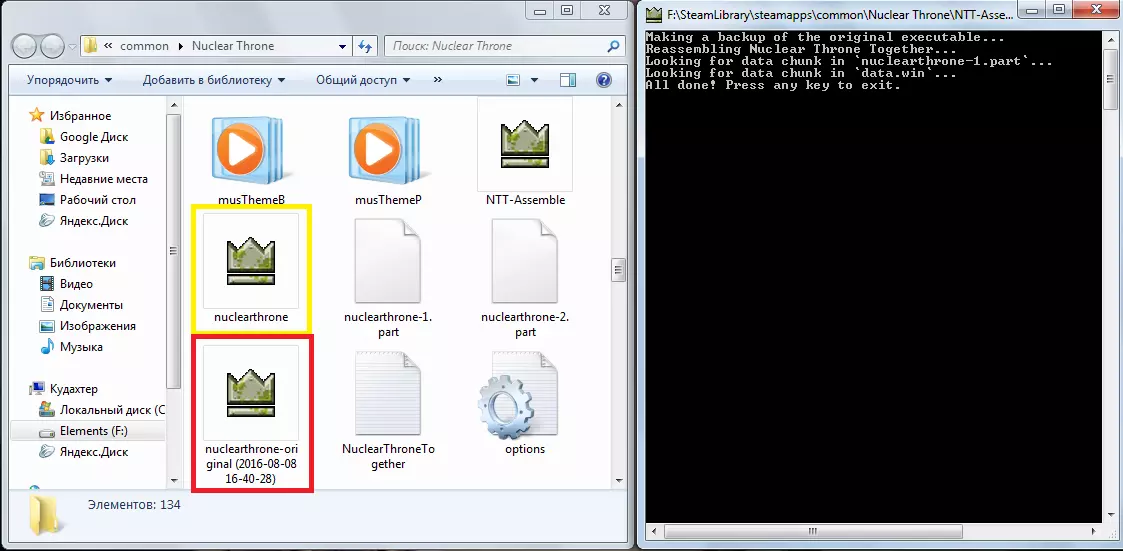The width and height of the screenshot is (1123, 551).
Task: Go forward with Explorer forward arrow
Action: click(x=52, y=47)
